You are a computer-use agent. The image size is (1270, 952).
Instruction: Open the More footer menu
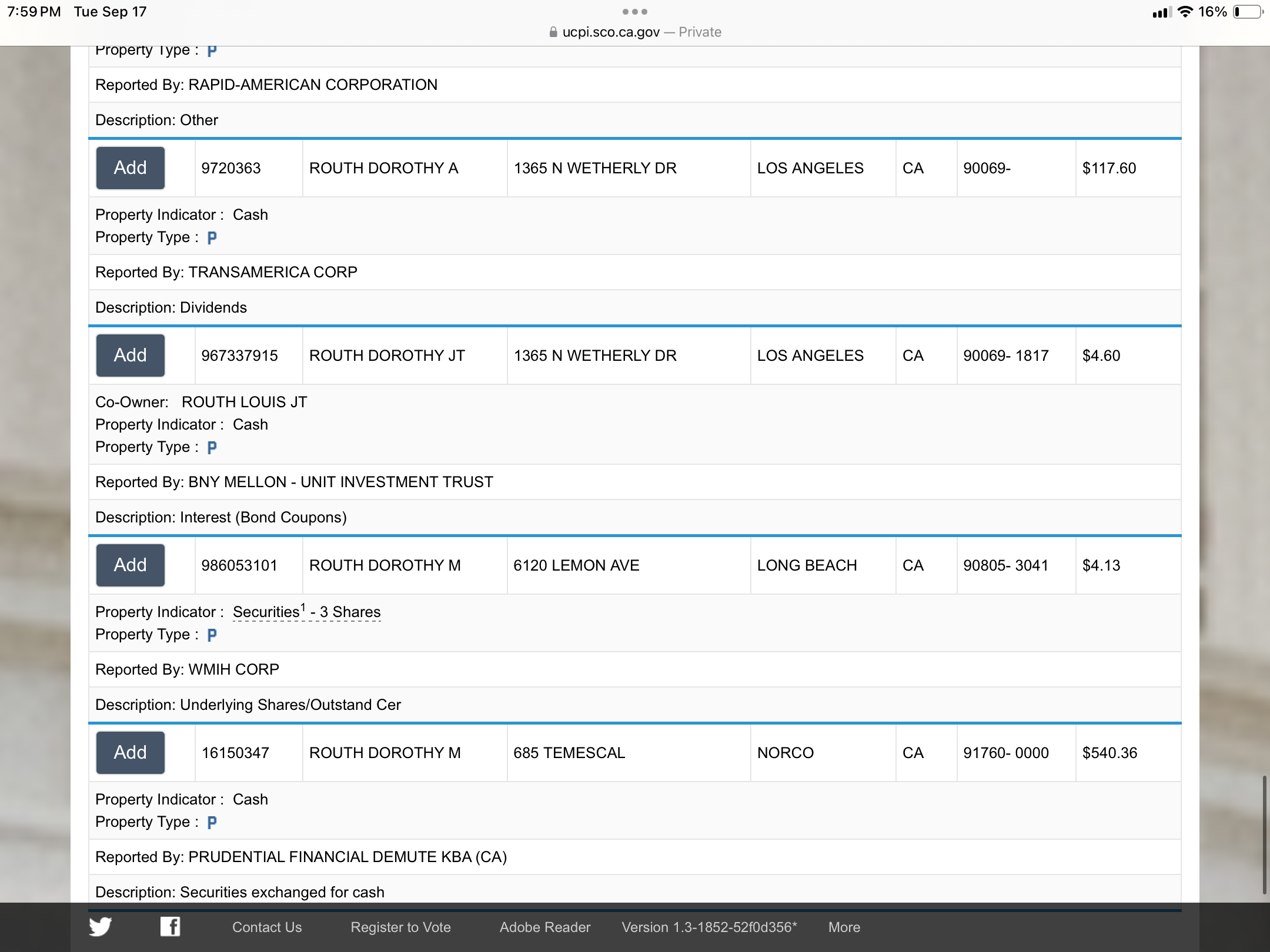(844, 927)
